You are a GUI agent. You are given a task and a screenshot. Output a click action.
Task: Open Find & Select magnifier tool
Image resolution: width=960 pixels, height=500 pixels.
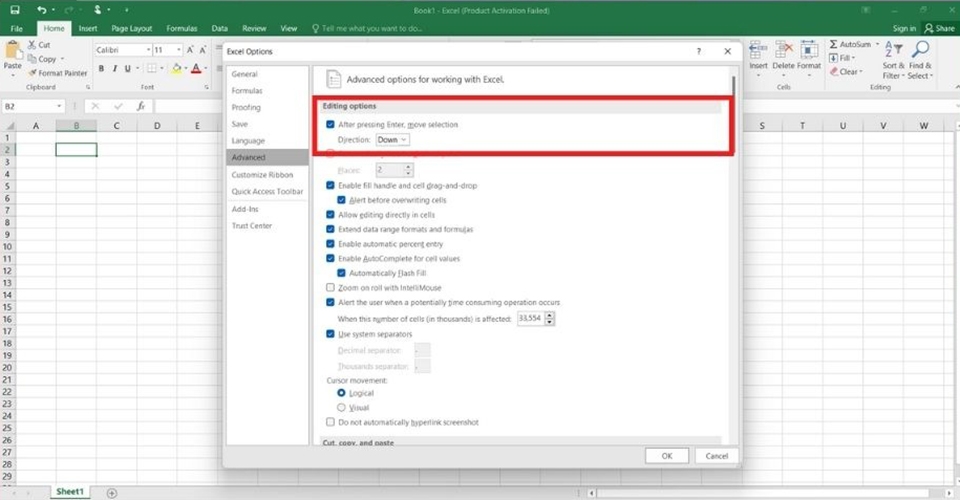coord(920,61)
